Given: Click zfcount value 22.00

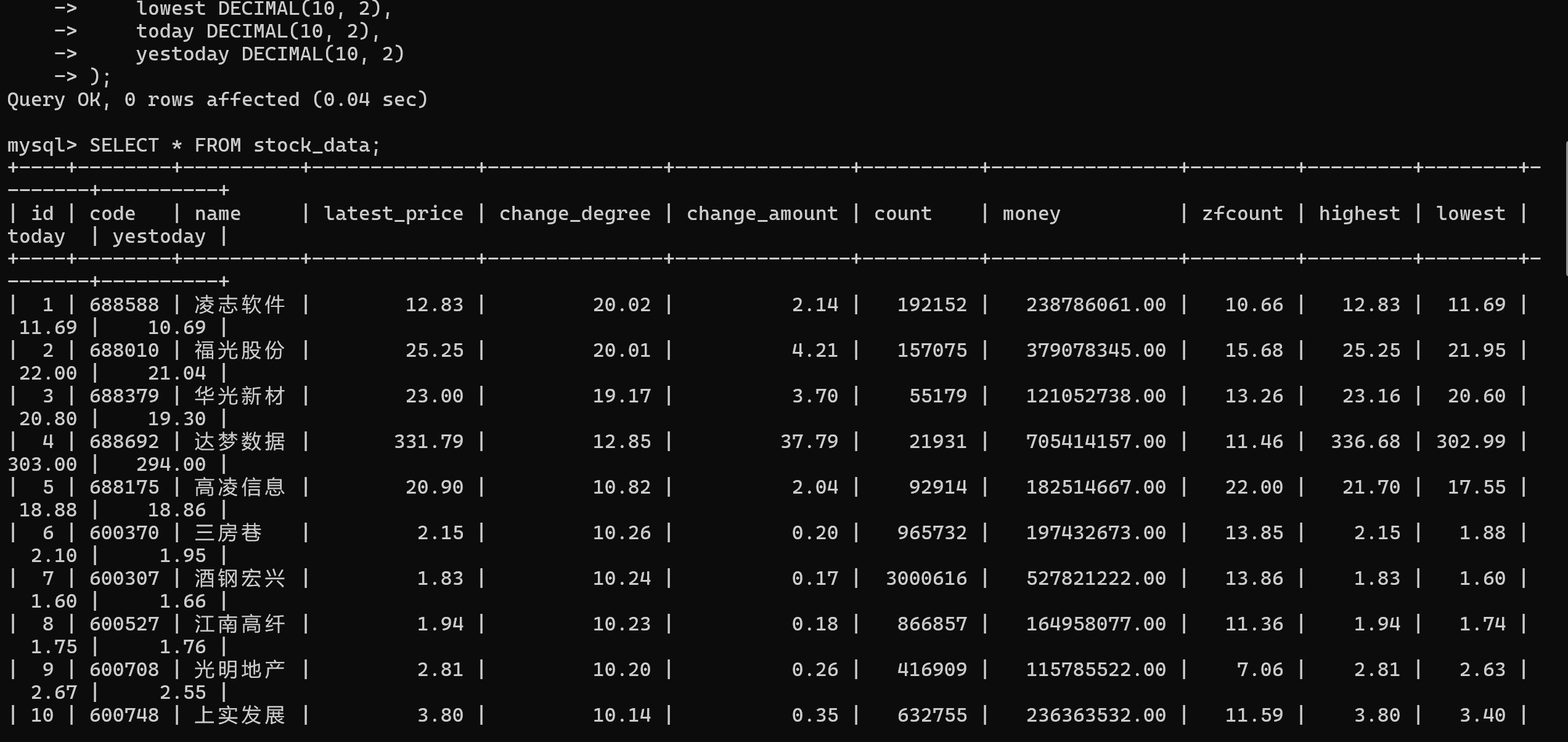Looking at the screenshot, I should (1254, 487).
